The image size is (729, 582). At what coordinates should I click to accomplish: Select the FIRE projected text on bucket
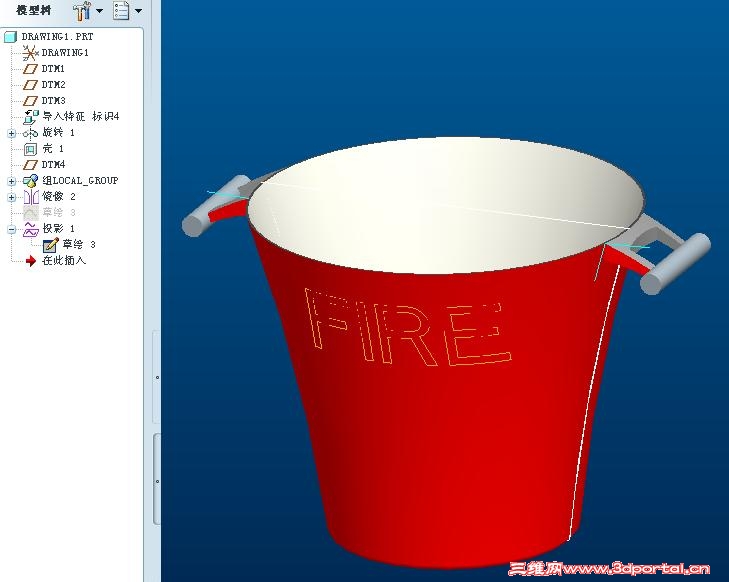click(408, 327)
